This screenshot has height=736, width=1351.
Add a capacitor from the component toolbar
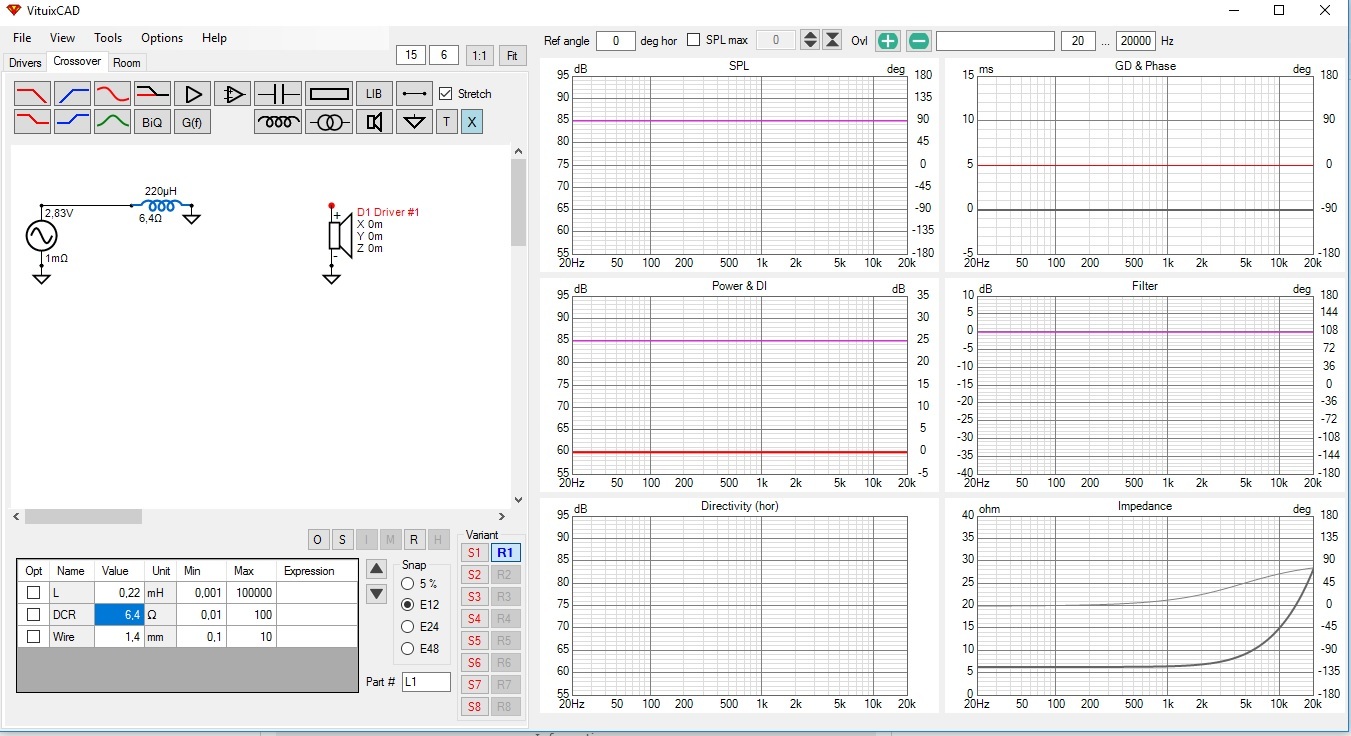(278, 94)
